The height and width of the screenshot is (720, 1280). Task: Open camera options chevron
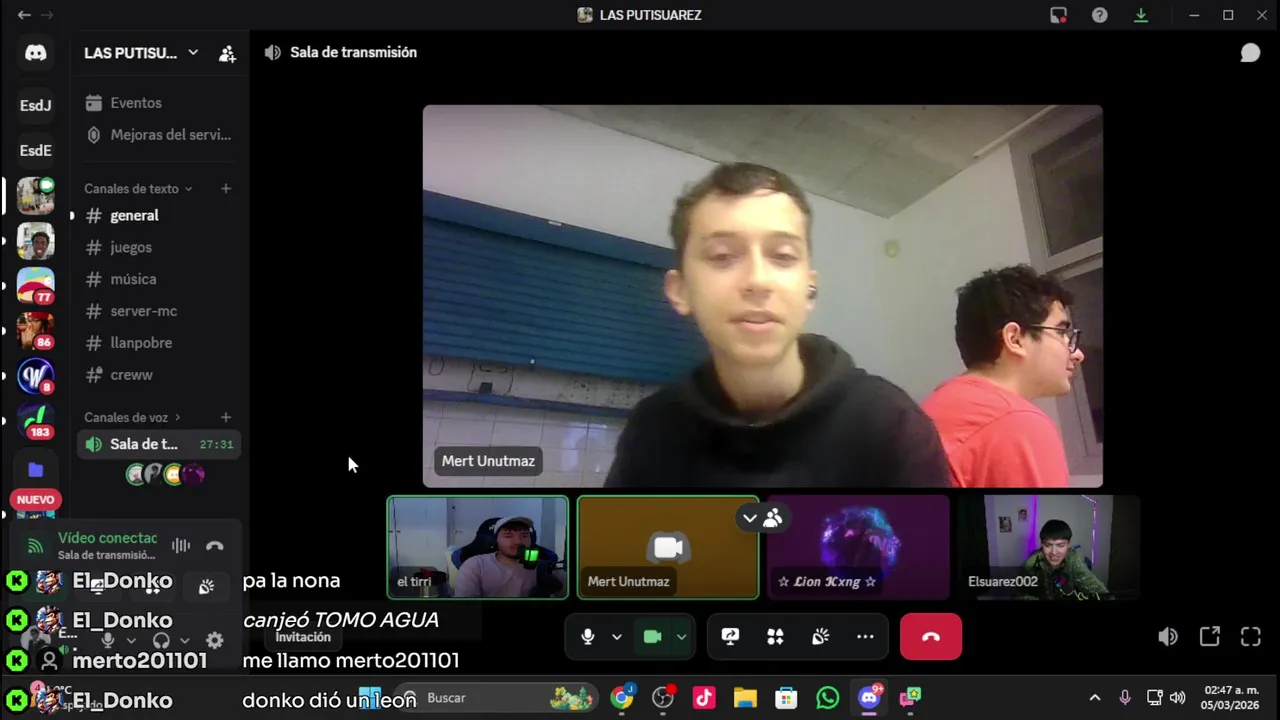point(681,637)
